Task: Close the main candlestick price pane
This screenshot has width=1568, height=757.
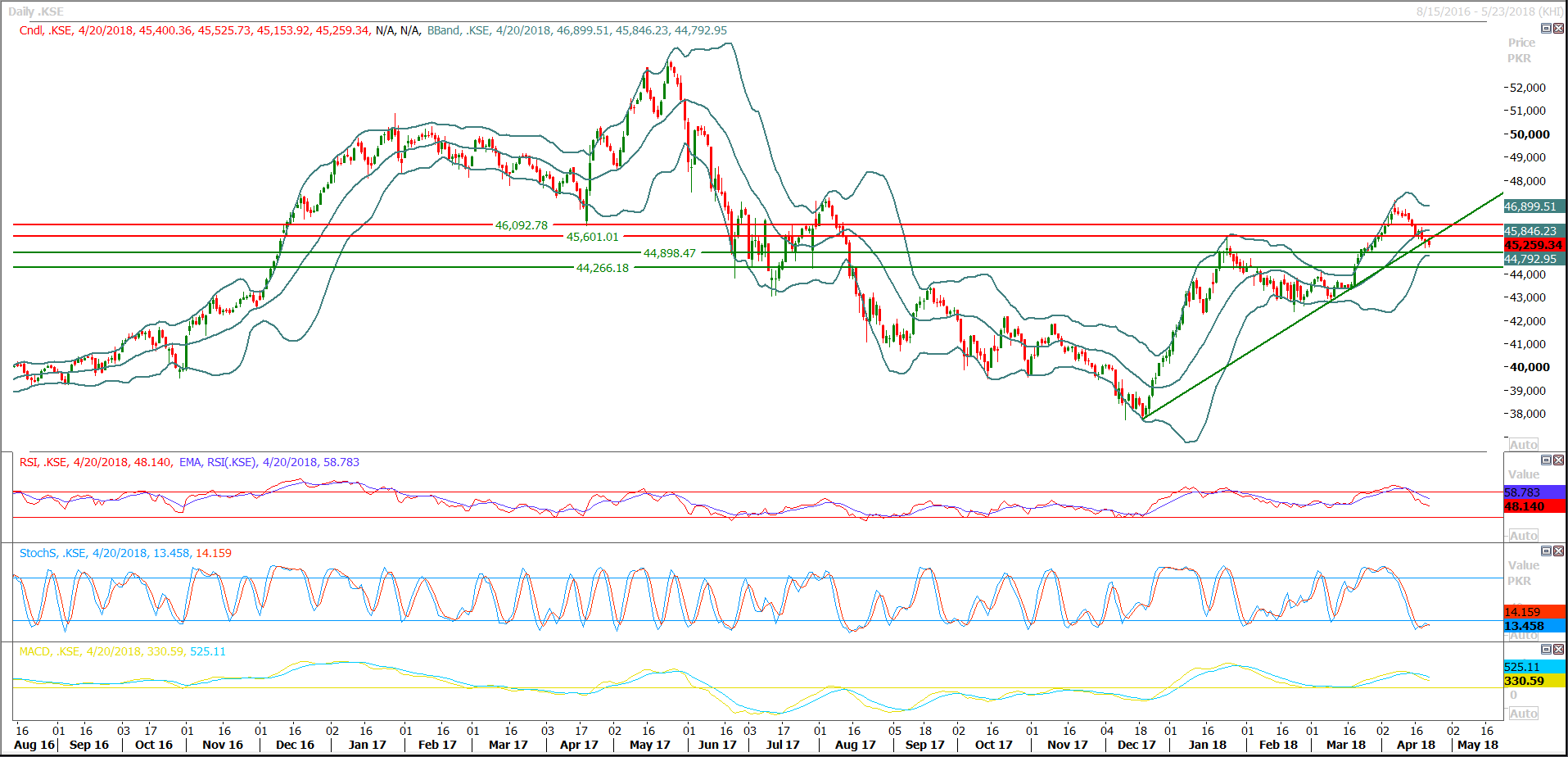Action: click(x=1558, y=28)
